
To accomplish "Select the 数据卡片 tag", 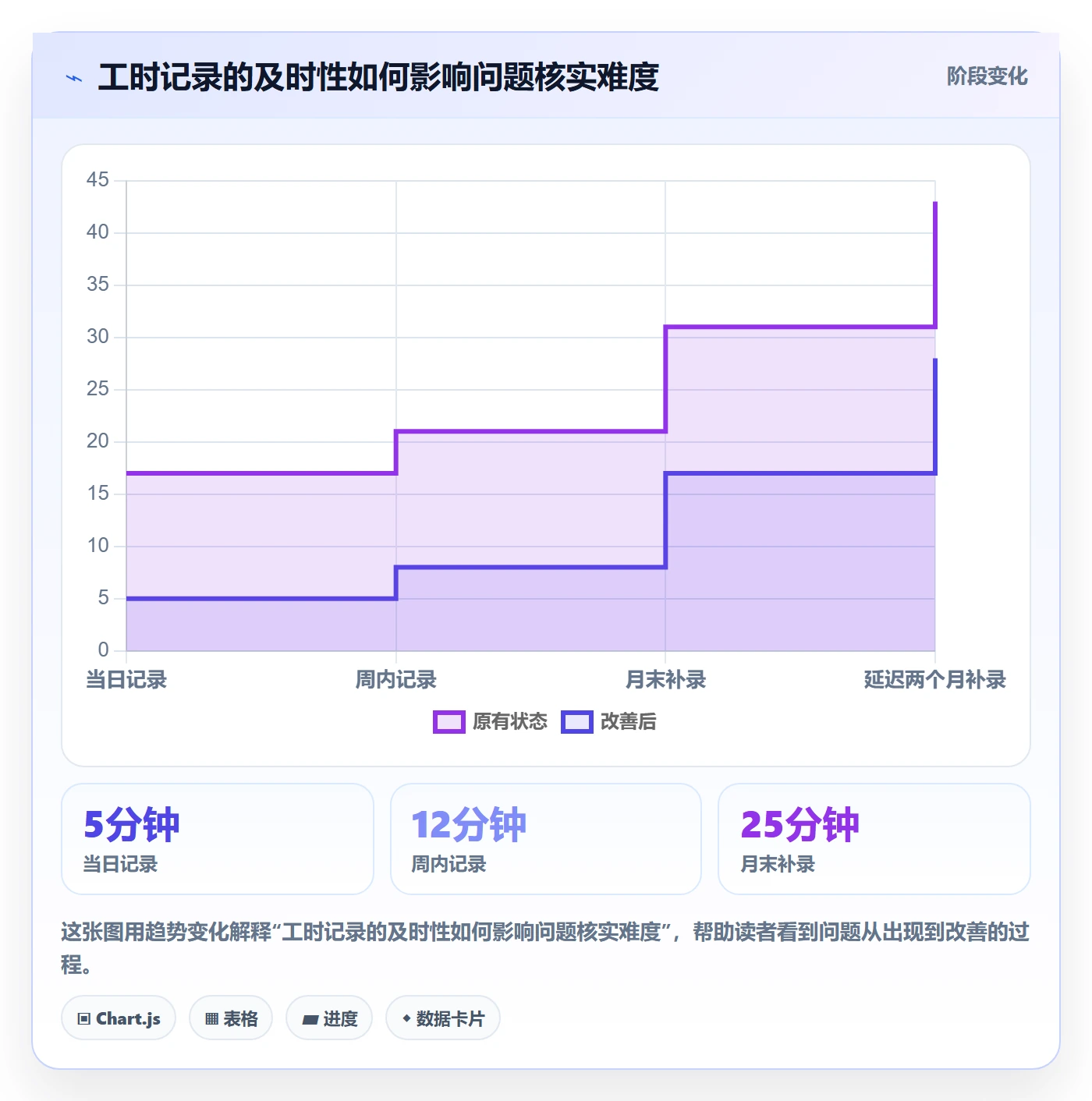I will [x=443, y=1018].
